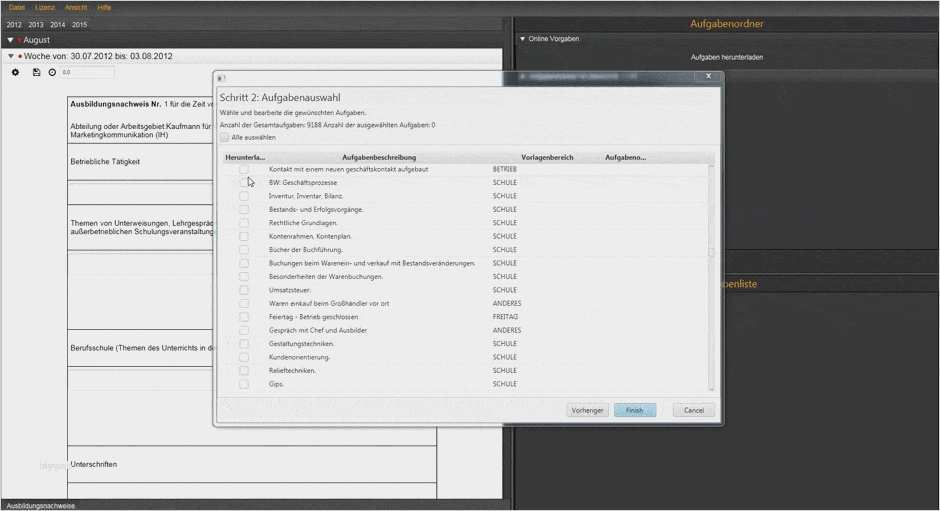Screen dimensions: 940x511
Task: Click the Ausbildungsnachweise status bar label
Action: (41, 506)
